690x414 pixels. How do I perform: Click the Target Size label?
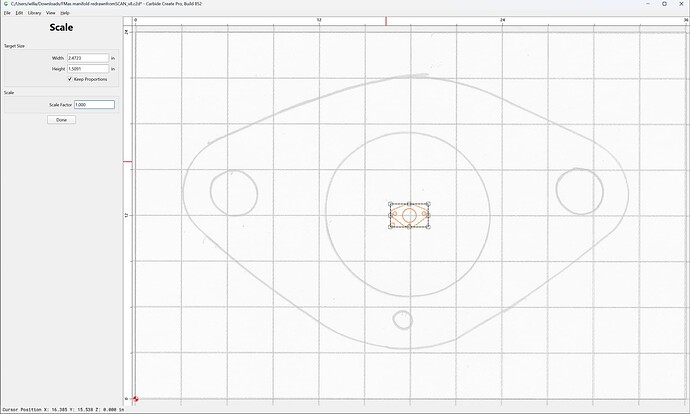[x=15, y=46]
